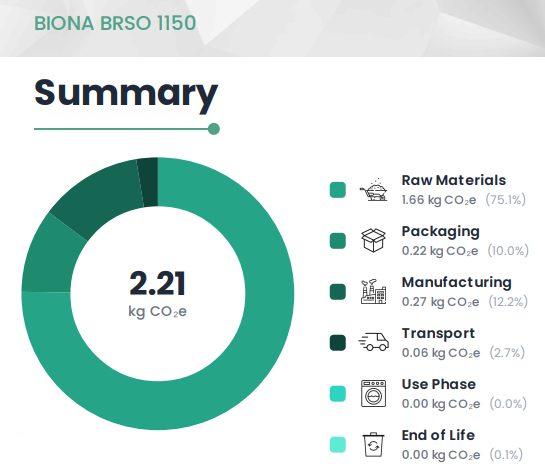Click the '(2.7%)' percentage
The width and height of the screenshot is (545, 474).
(x=507, y=353)
